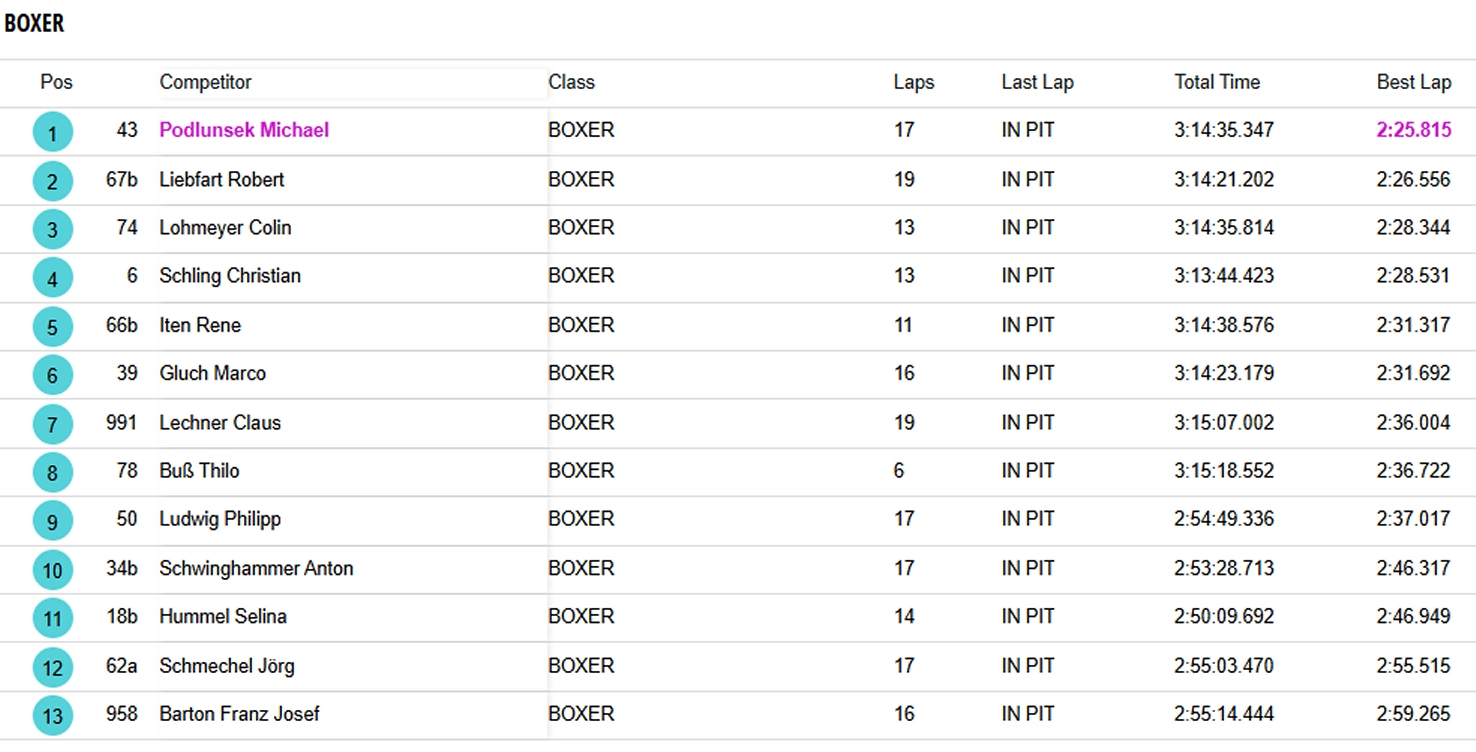Click the position 10 circle badge
The height and width of the screenshot is (752, 1476).
click(53, 570)
